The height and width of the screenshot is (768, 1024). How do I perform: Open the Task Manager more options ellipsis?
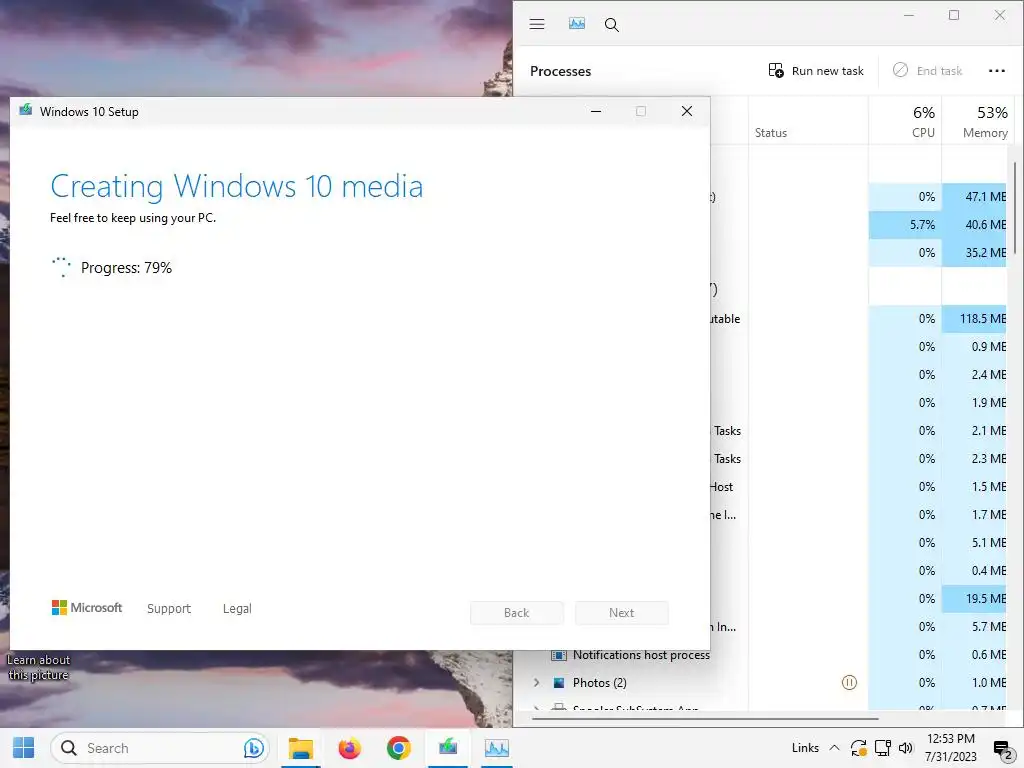point(997,71)
